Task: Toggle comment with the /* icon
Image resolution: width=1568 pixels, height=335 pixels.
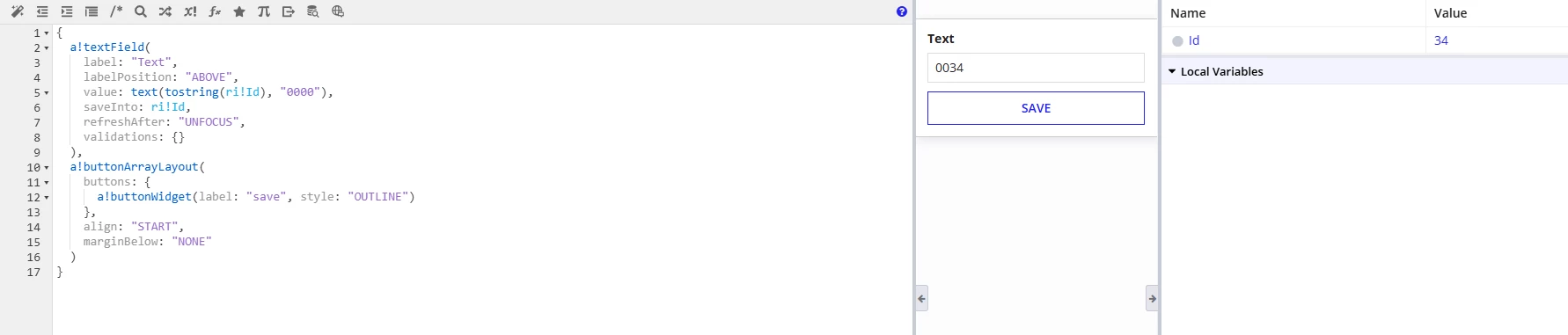Action: point(116,11)
